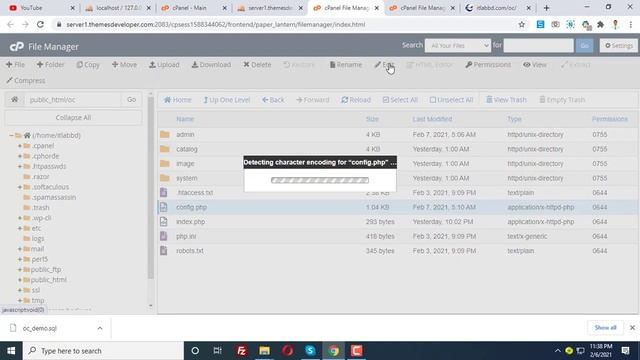Click the View toolbar button
The image size is (640, 360).
pyautogui.click(x=535, y=64)
